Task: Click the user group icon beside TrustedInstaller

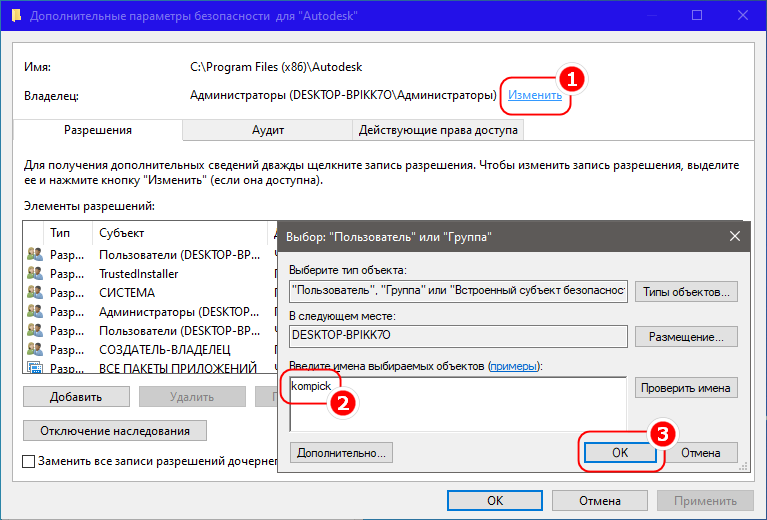Action: (x=35, y=273)
